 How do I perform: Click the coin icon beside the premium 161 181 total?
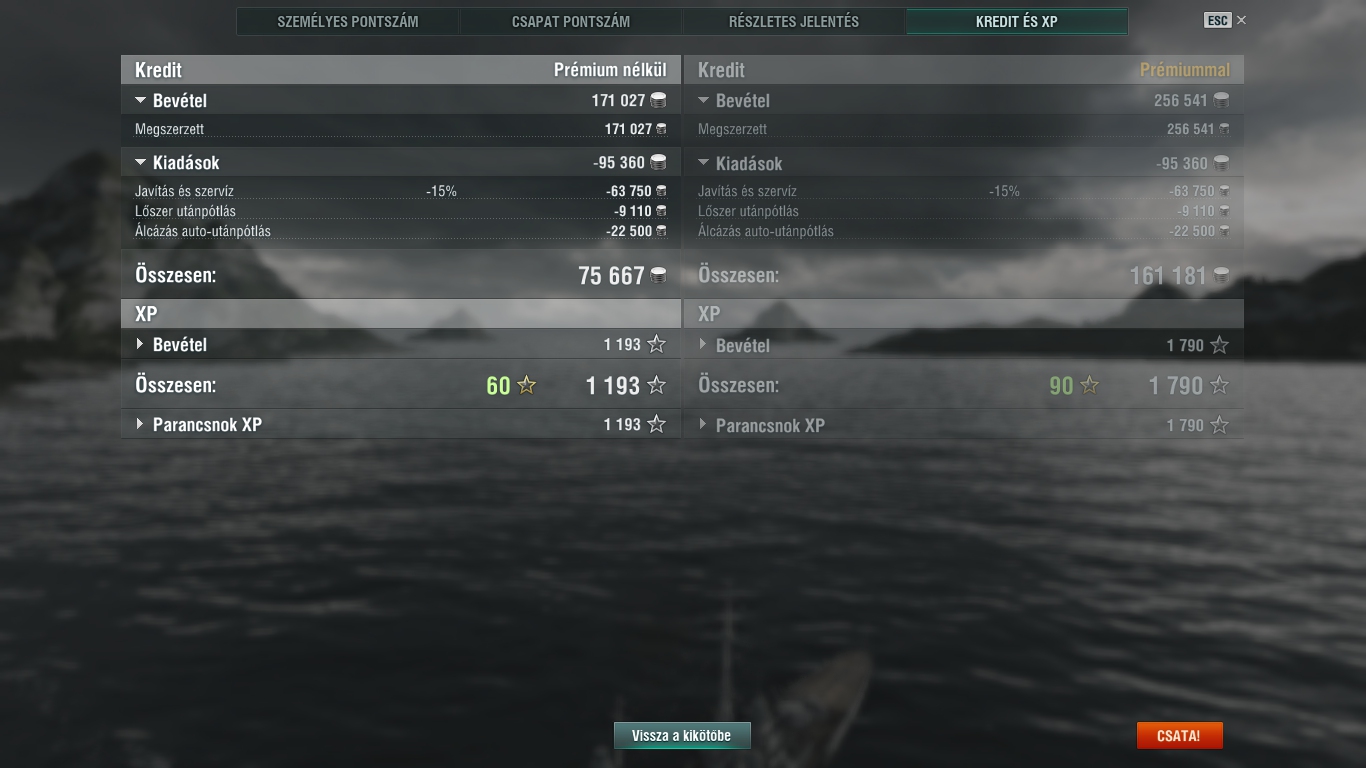pyautogui.click(x=1221, y=275)
